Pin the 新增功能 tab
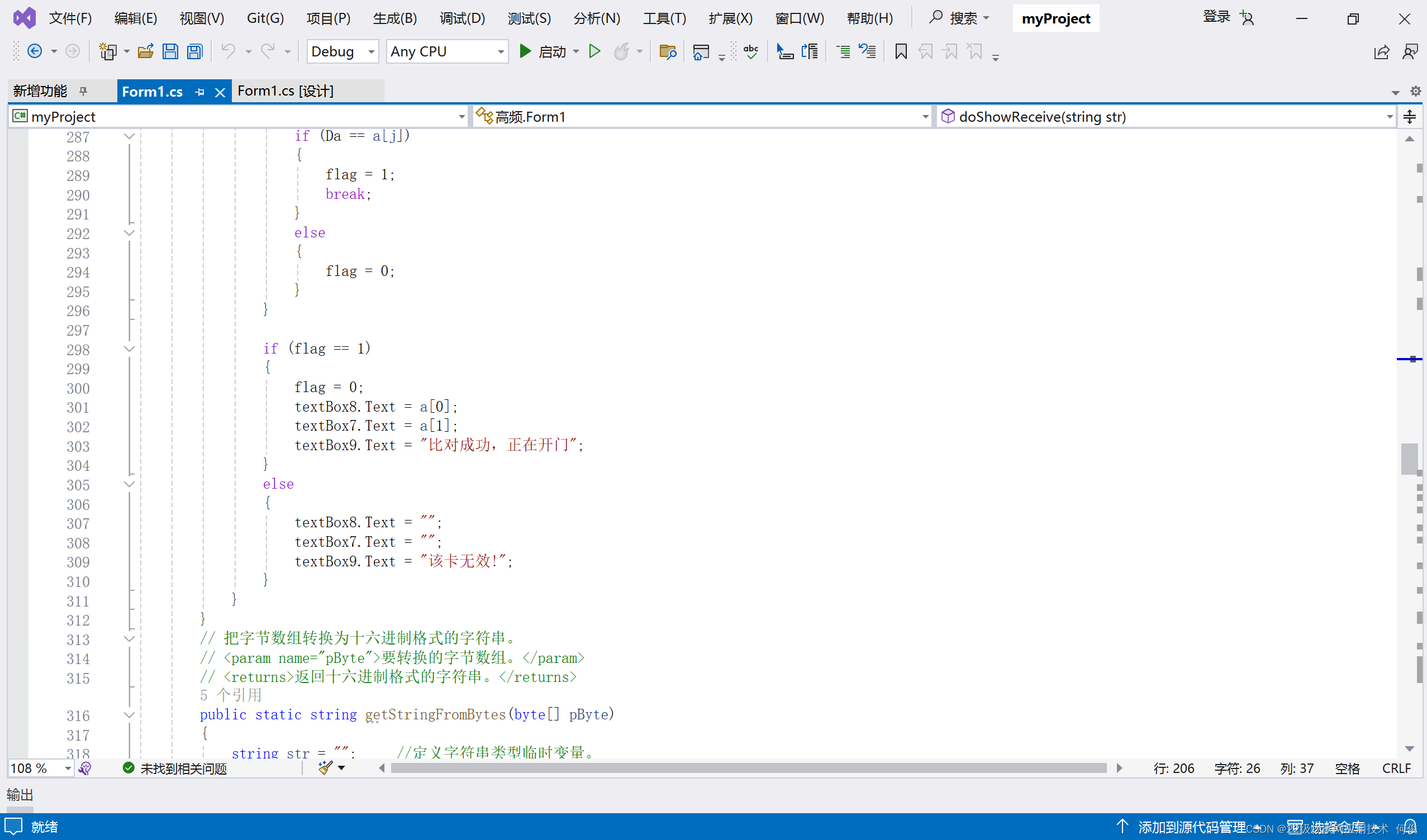The image size is (1427, 840). tap(83, 90)
